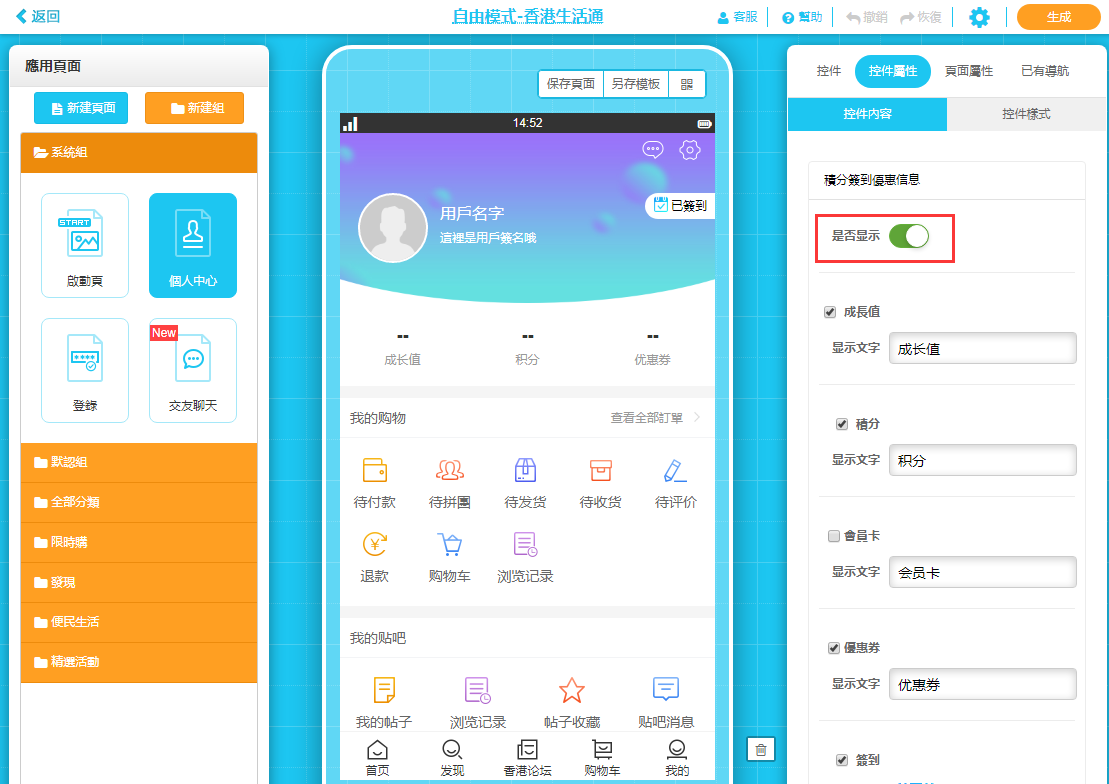Click the 积分 display text field

click(982, 460)
